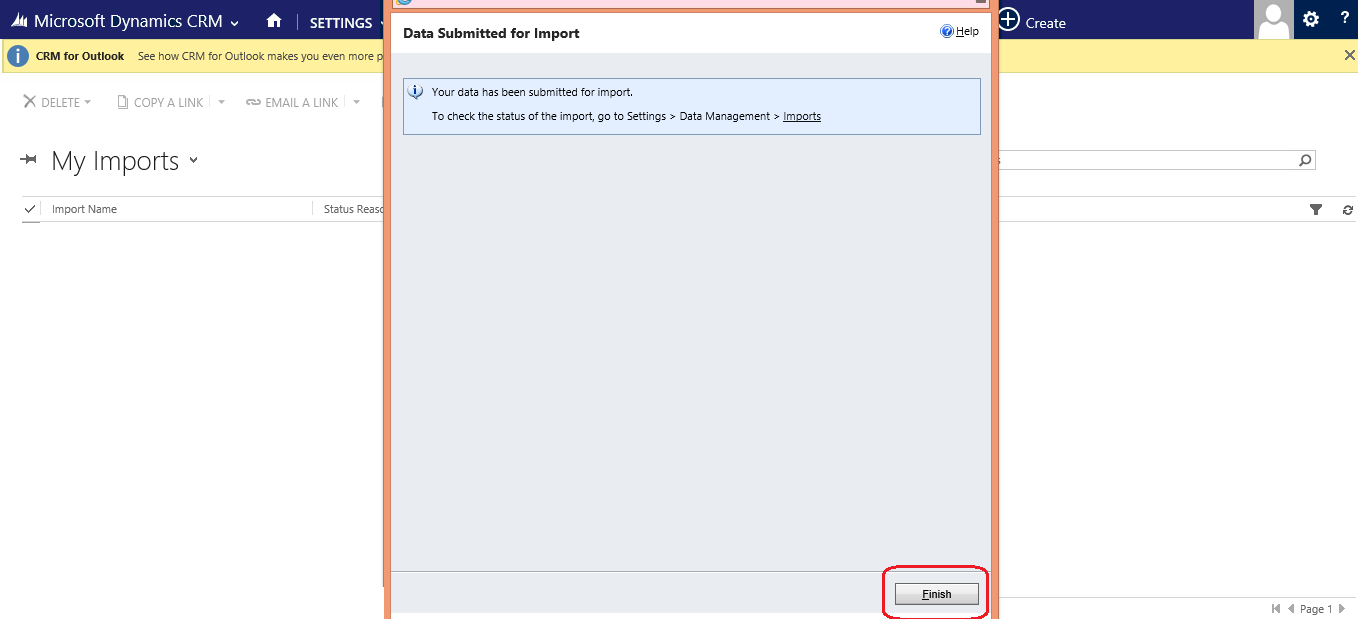Open the user profile avatar

(1273, 20)
